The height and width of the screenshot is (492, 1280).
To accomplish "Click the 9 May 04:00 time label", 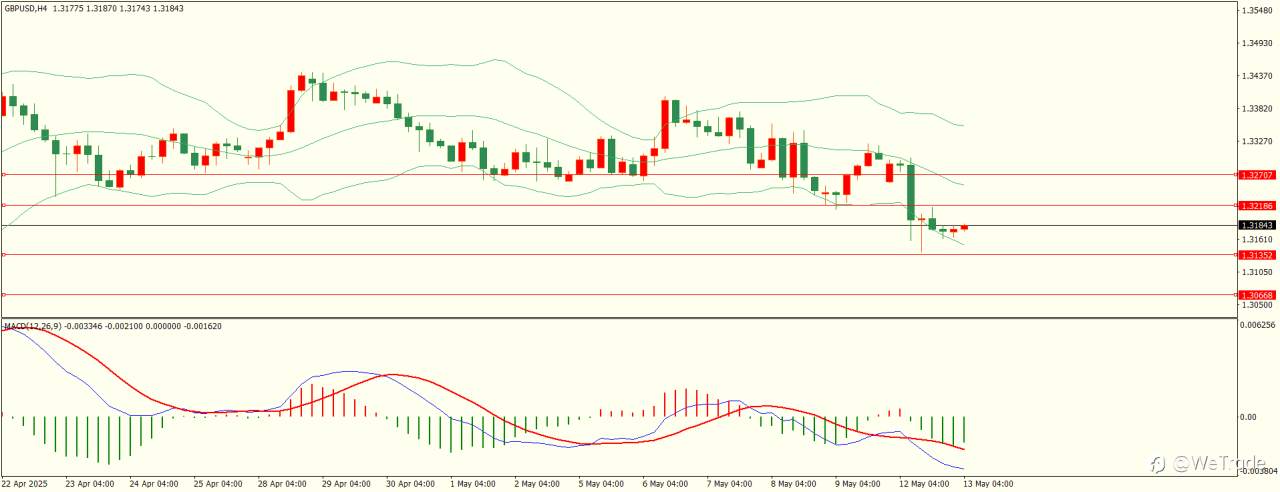I will coord(856,483).
